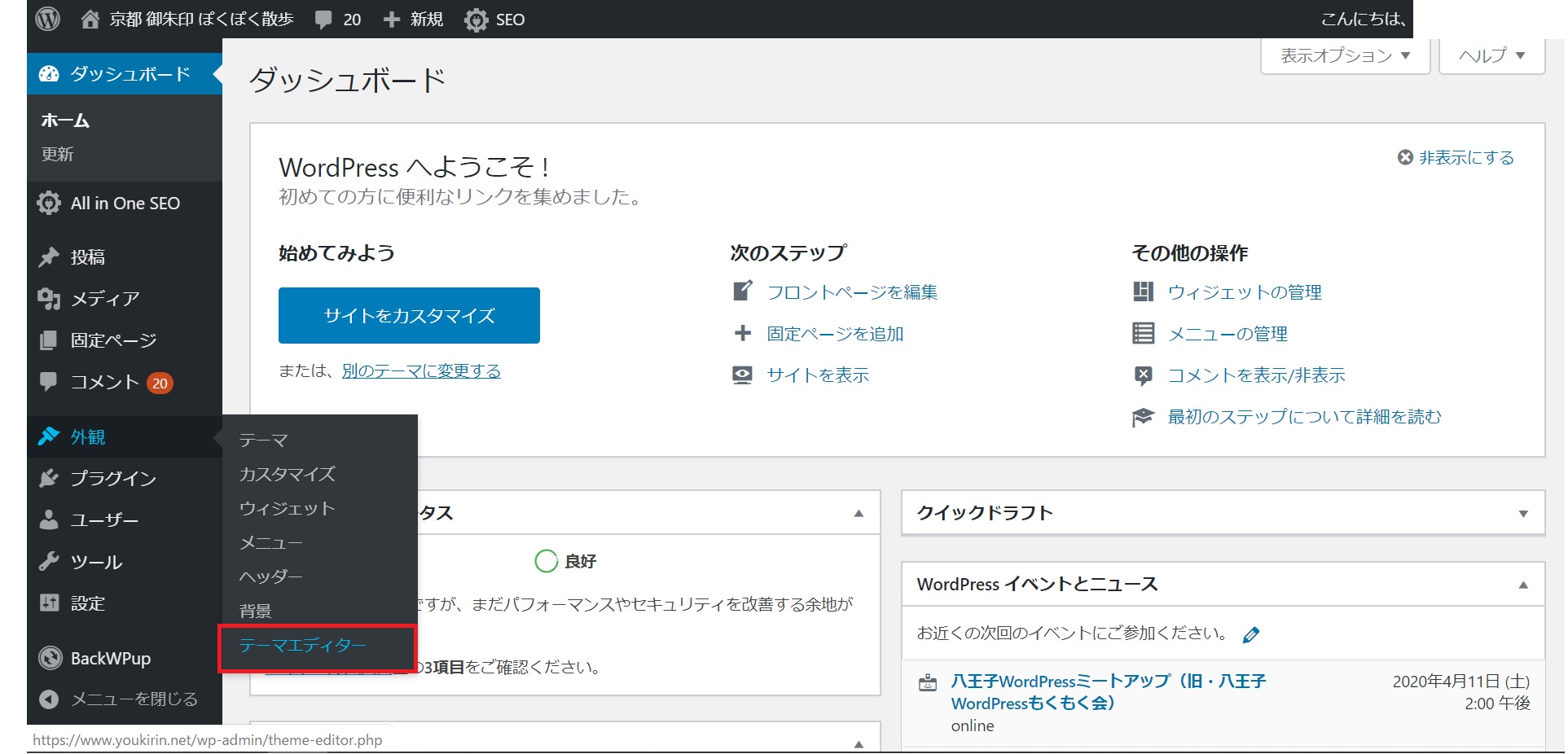The image size is (1568, 754).
Task: Select カスタマイズ in the 外観 submenu
Action: [287, 474]
